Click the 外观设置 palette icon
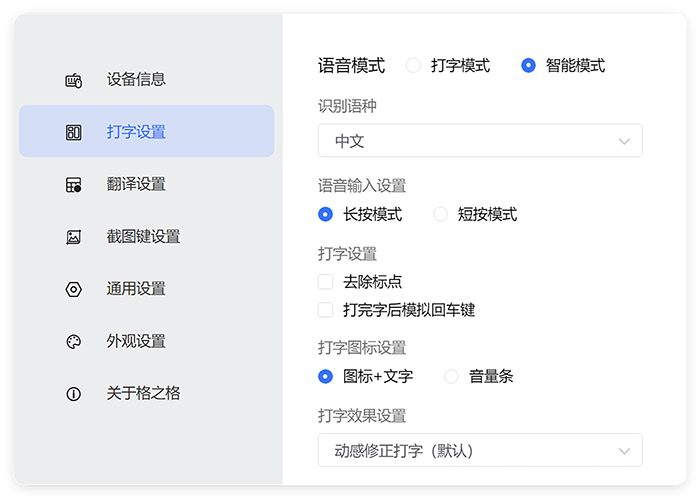 [x=73, y=341]
